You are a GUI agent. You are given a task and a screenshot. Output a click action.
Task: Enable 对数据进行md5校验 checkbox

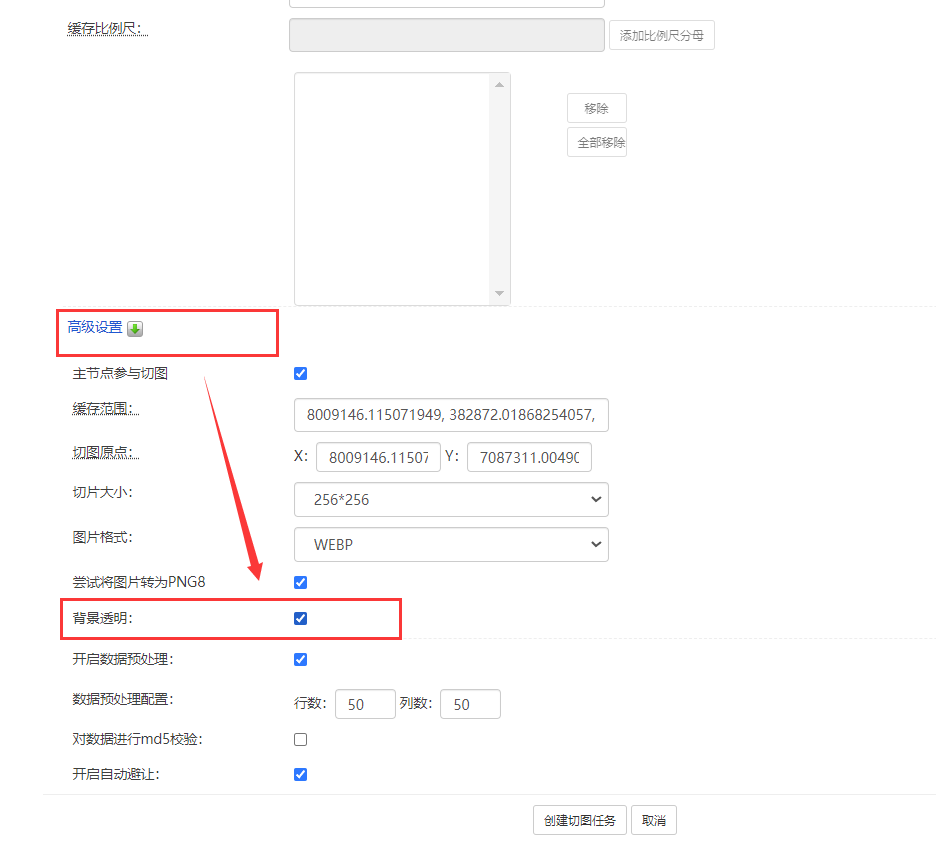coord(300,739)
